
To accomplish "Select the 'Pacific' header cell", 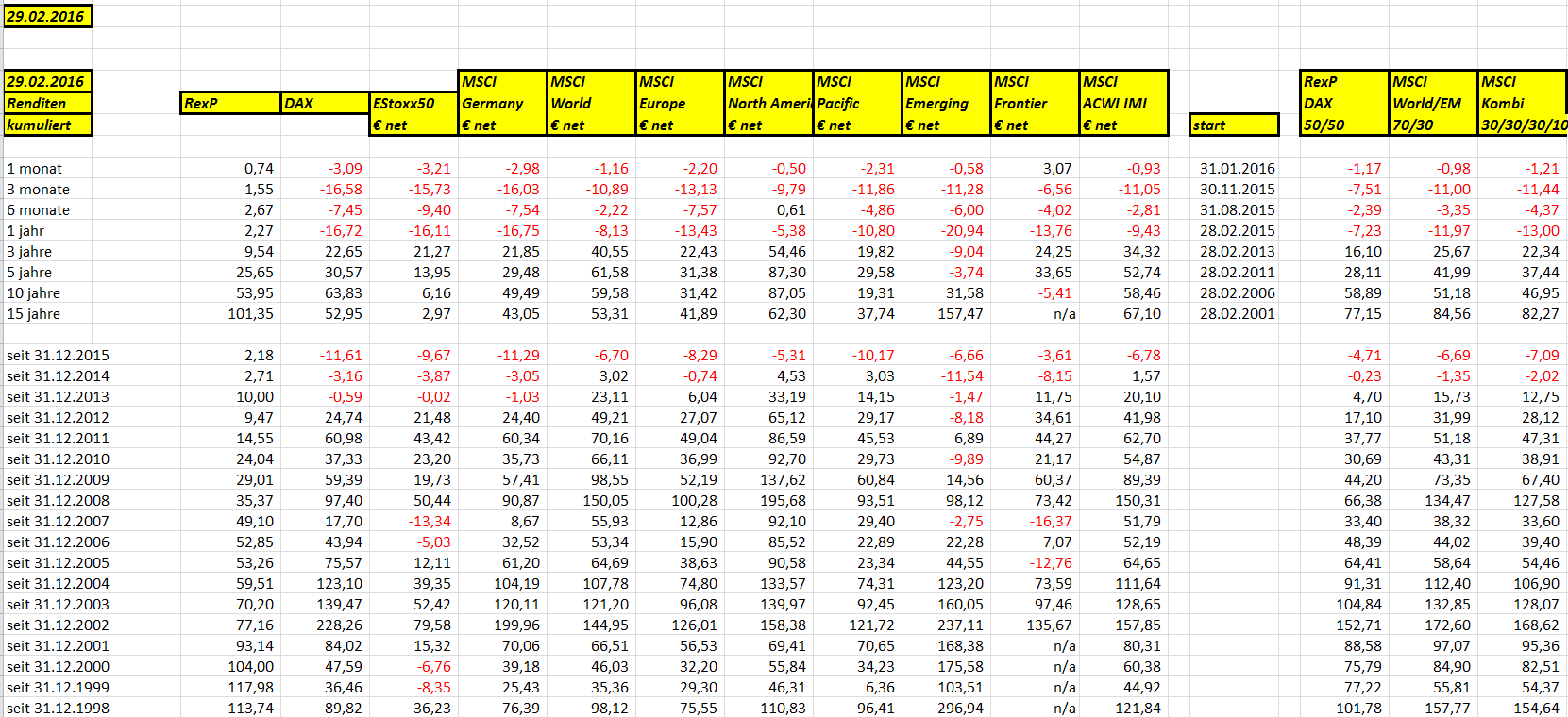I will pyautogui.click(x=857, y=103).
